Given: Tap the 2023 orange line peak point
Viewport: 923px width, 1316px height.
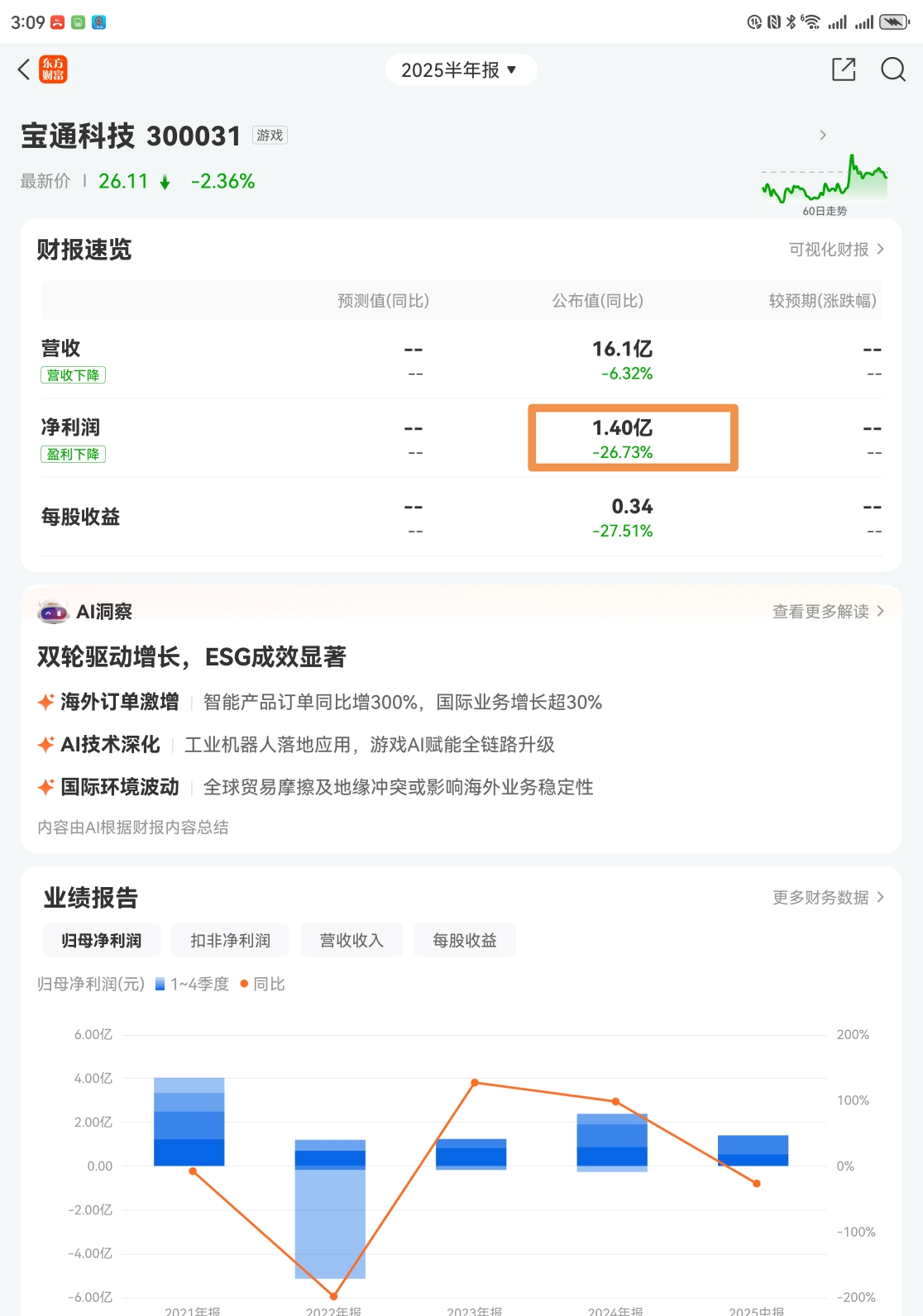Looking at the screenshot, I should [475, 1082].
